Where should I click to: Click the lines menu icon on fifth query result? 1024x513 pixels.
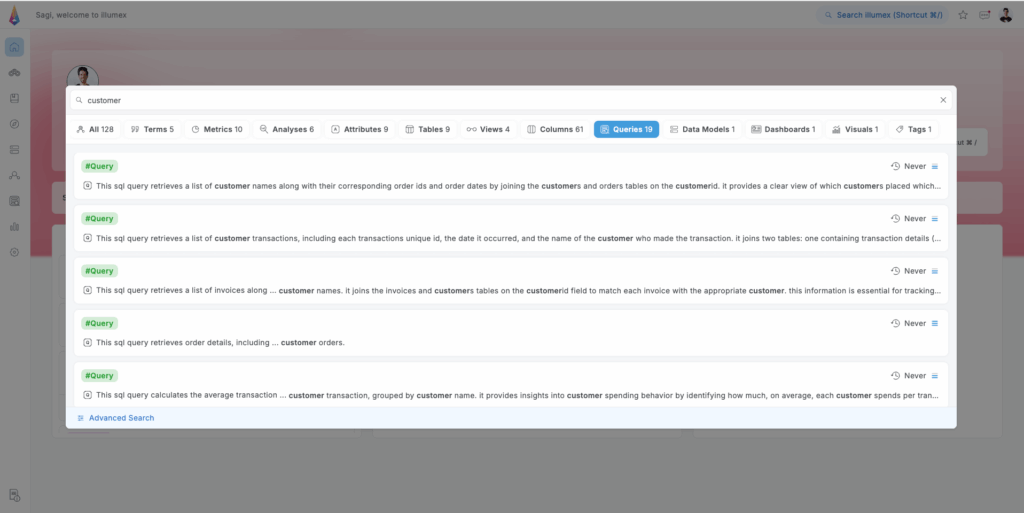[935, 376]
